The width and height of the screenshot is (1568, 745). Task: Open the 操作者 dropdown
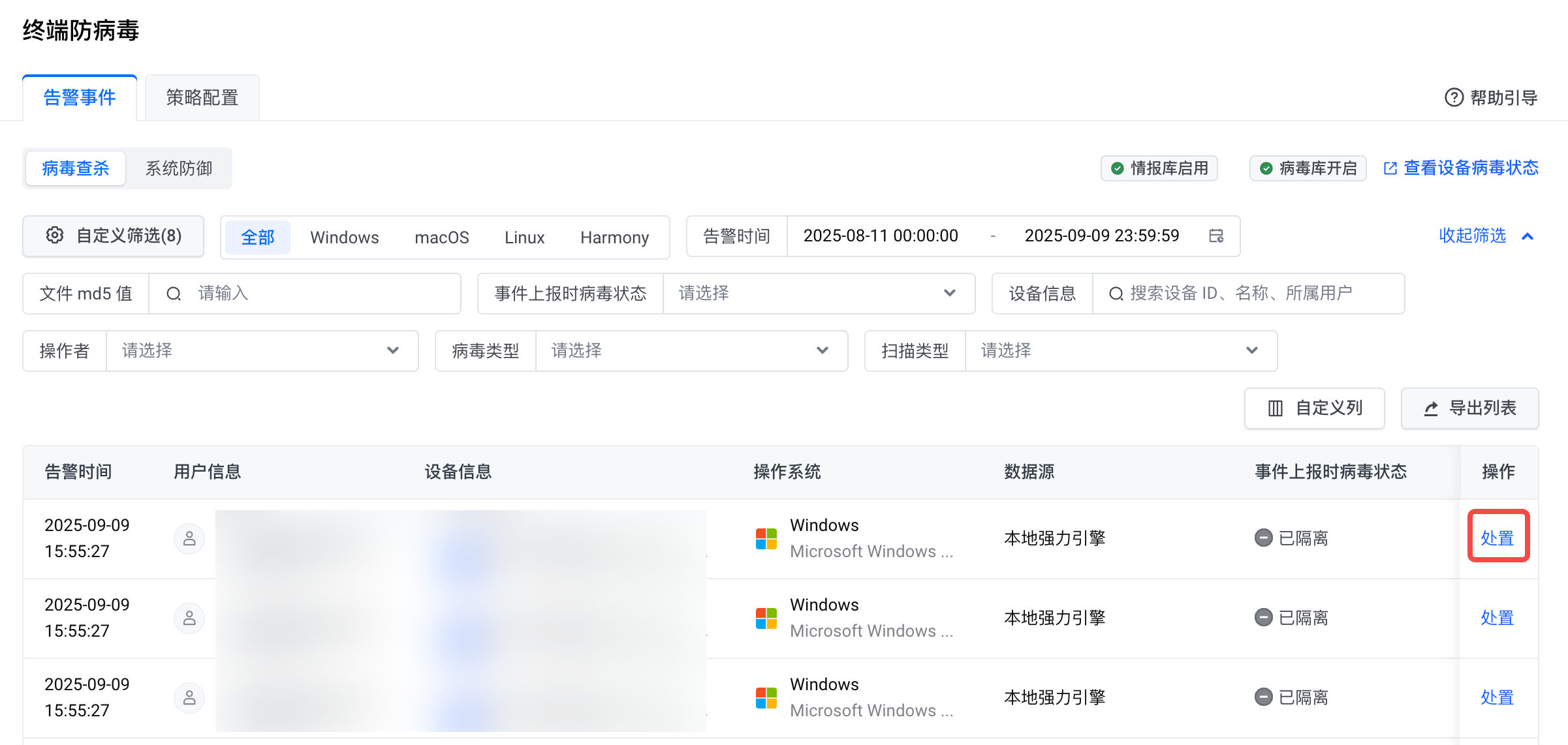click(261, 351)
